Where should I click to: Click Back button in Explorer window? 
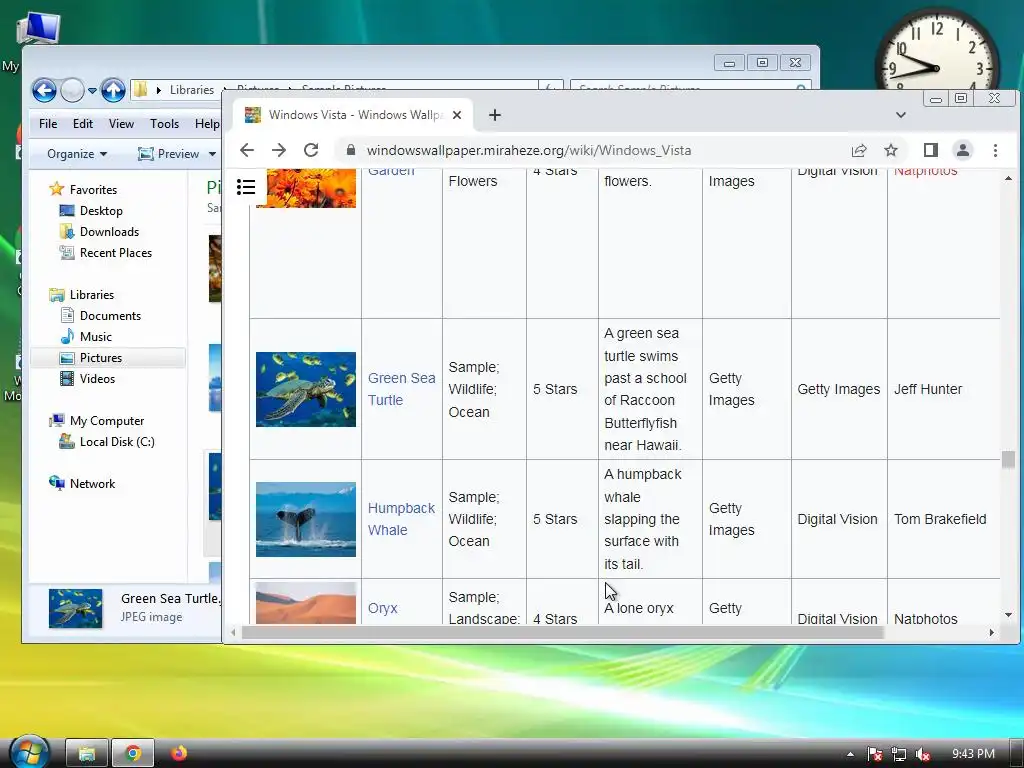click(44, 90)
